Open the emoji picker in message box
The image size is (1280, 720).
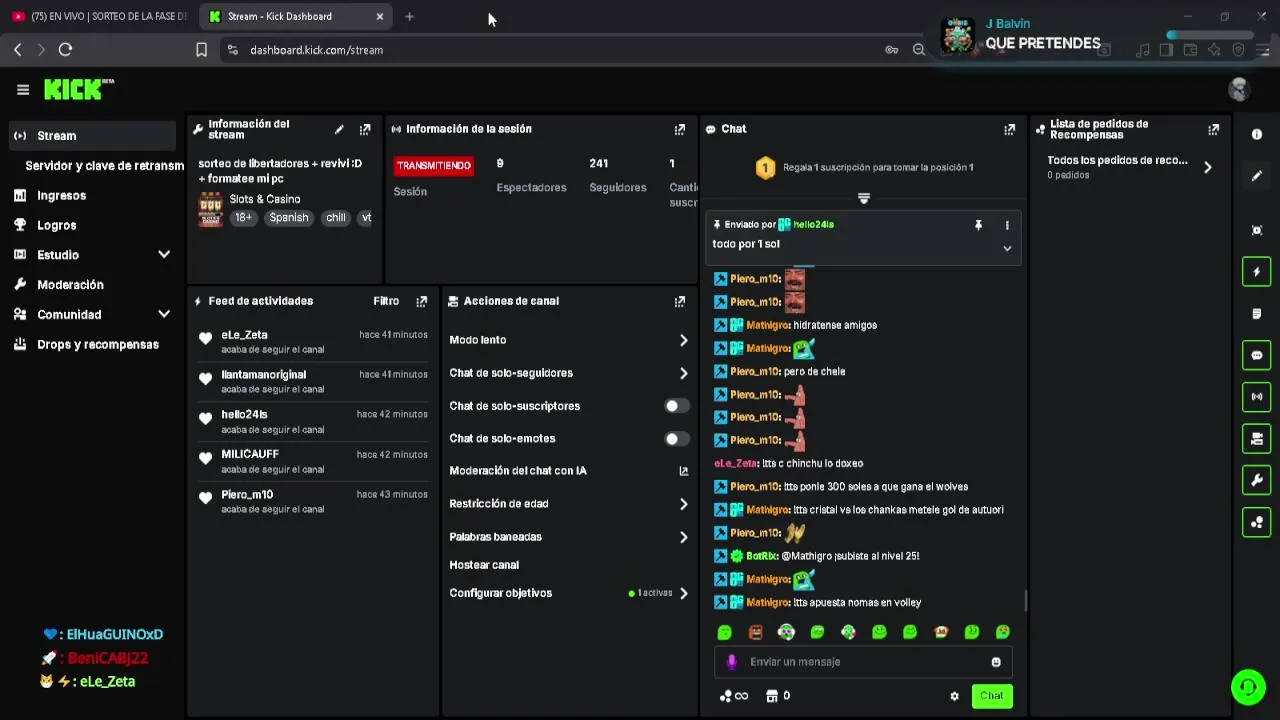(x=996, y=662)
